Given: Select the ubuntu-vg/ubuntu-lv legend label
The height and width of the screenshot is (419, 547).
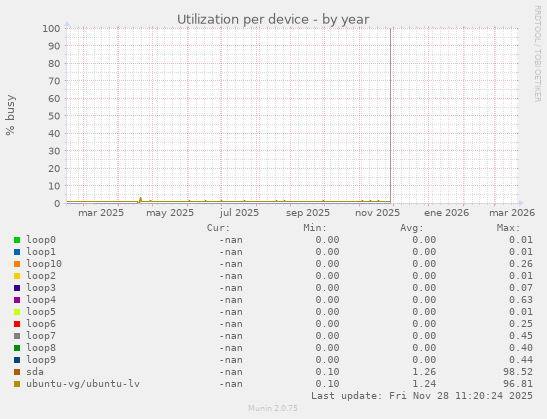Looking at the screenshot, I should (83, 384).
